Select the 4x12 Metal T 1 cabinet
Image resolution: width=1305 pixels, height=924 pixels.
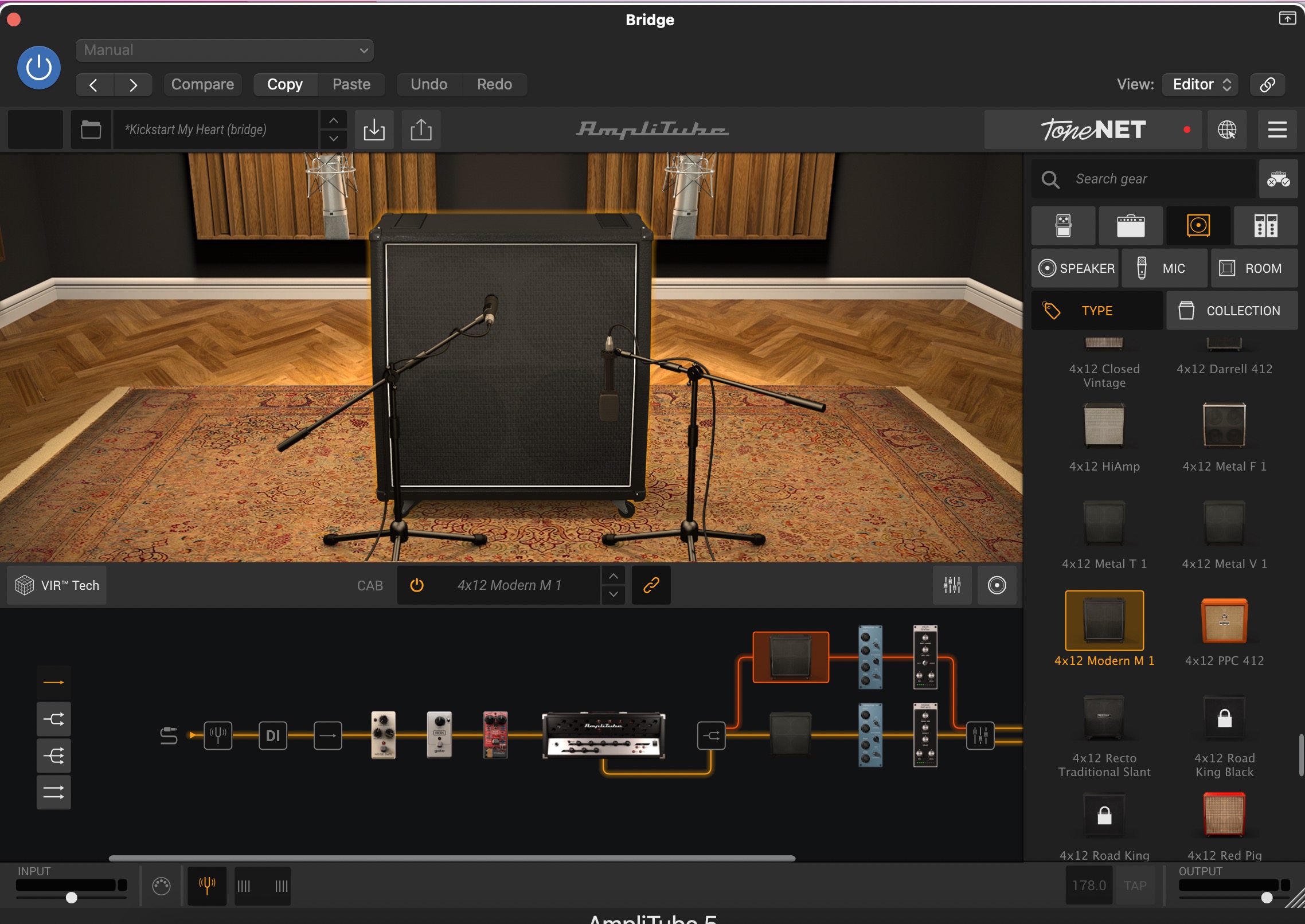1104,535
